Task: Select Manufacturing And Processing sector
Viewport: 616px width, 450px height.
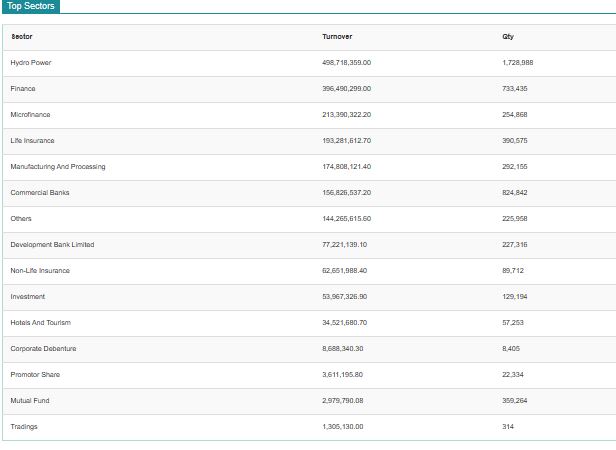Action: tap(58, 167)
